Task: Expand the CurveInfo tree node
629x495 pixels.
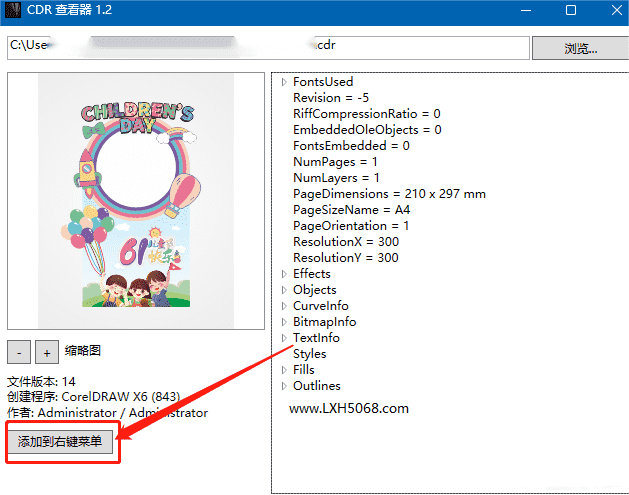Action: pos(284,306)
